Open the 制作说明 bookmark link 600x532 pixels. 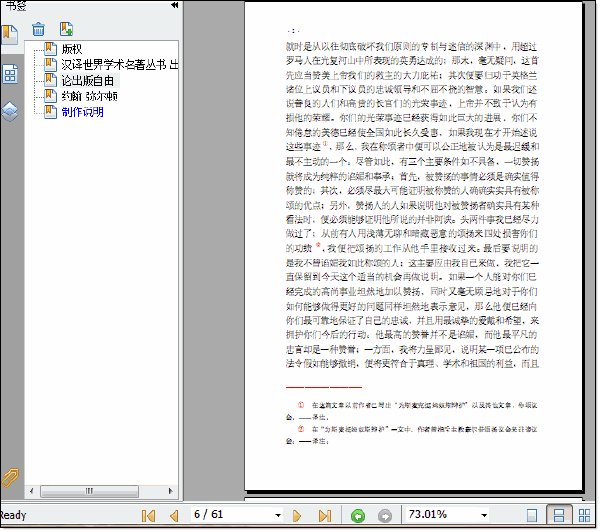click(83, 112)
